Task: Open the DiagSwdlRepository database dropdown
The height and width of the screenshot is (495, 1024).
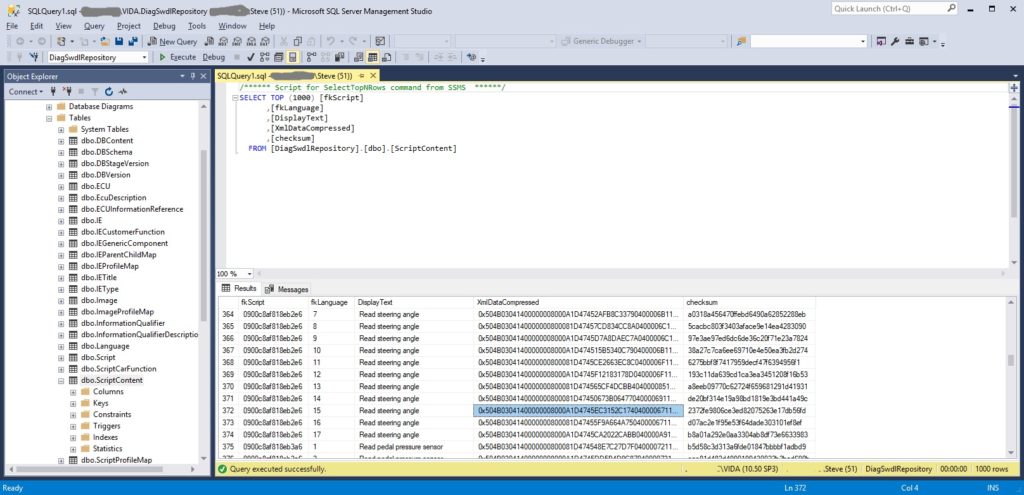Action: [144, 57]
